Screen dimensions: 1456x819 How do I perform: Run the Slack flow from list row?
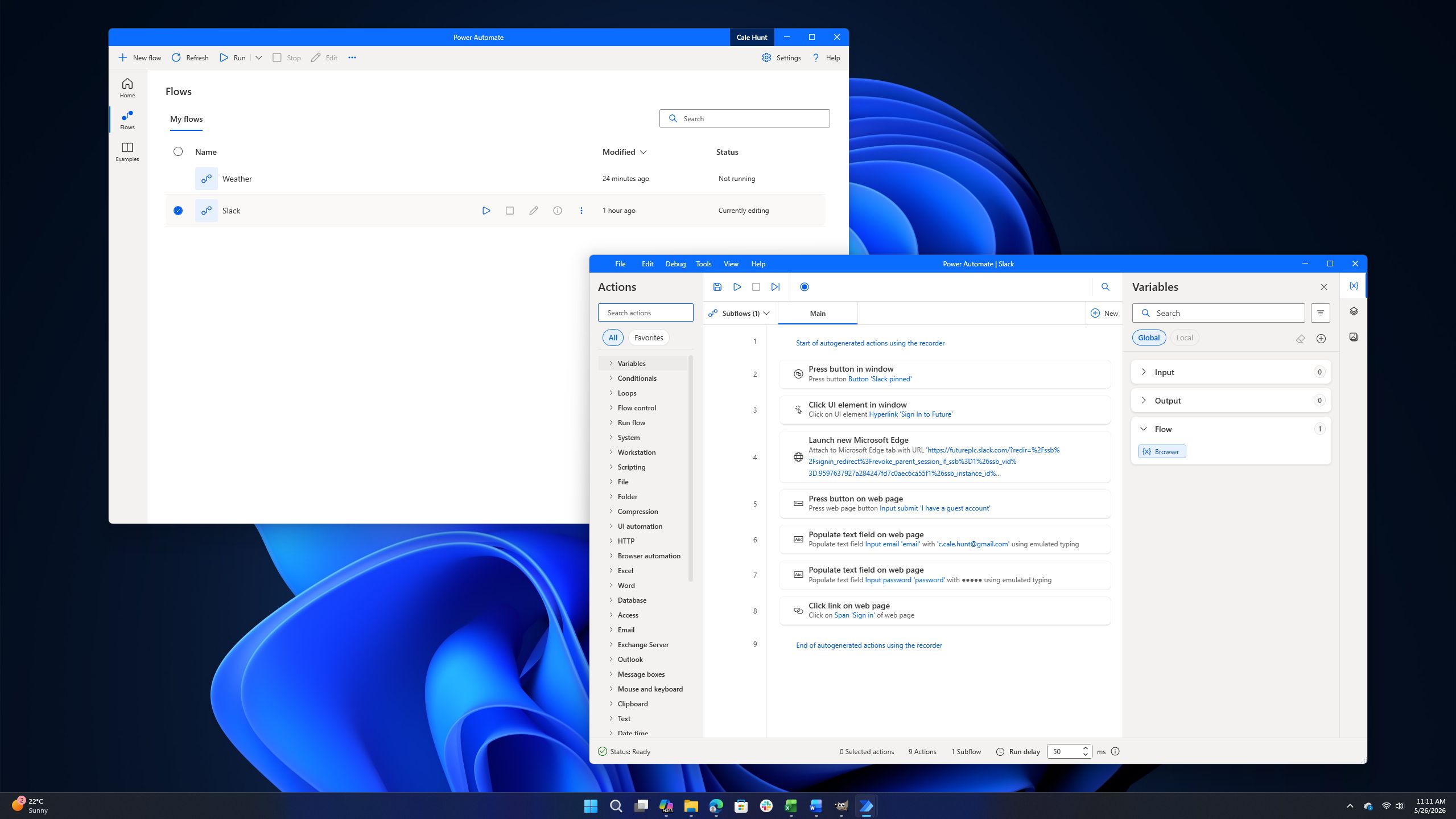(486, 211)
